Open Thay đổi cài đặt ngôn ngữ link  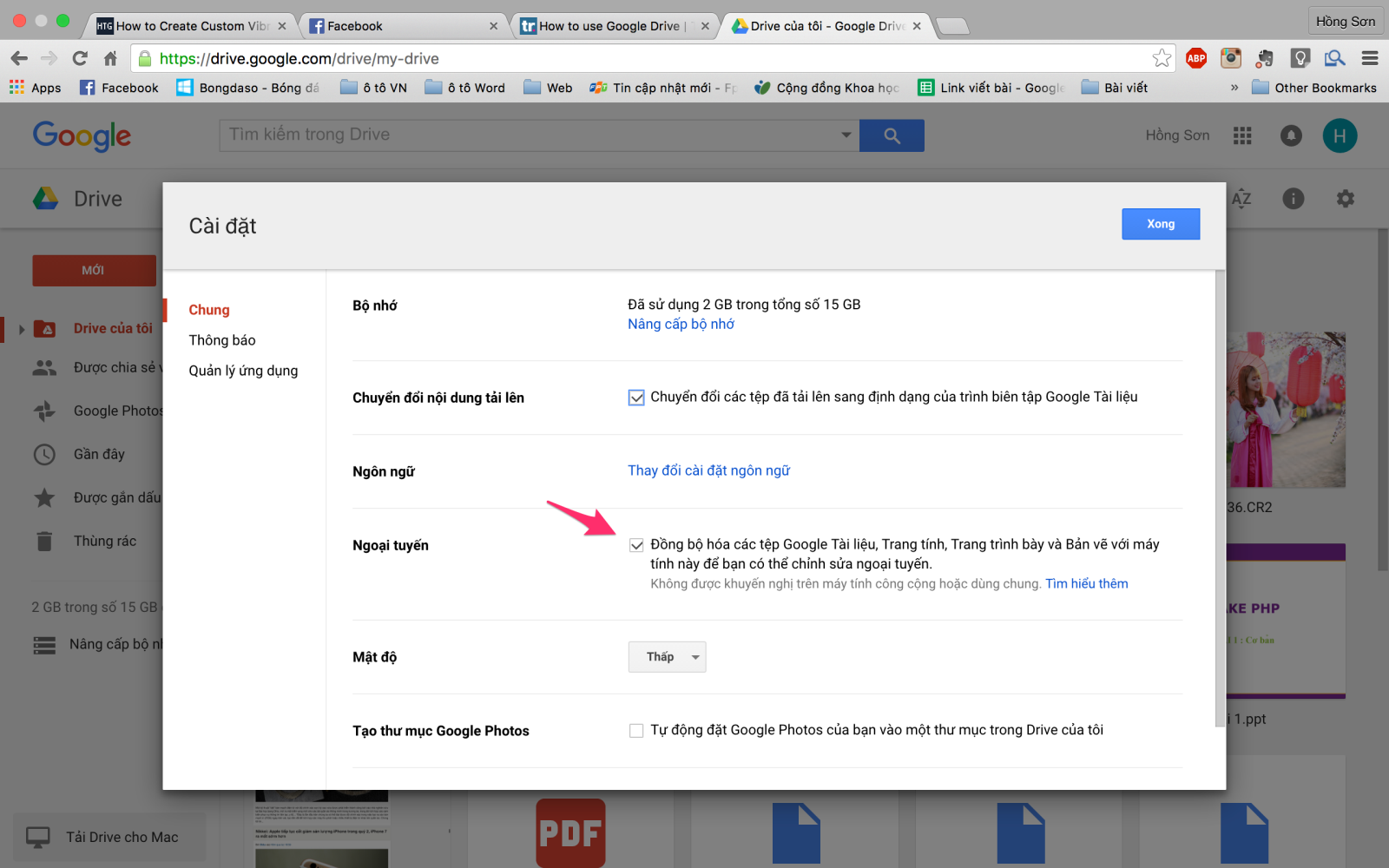[x=708, y=470]
